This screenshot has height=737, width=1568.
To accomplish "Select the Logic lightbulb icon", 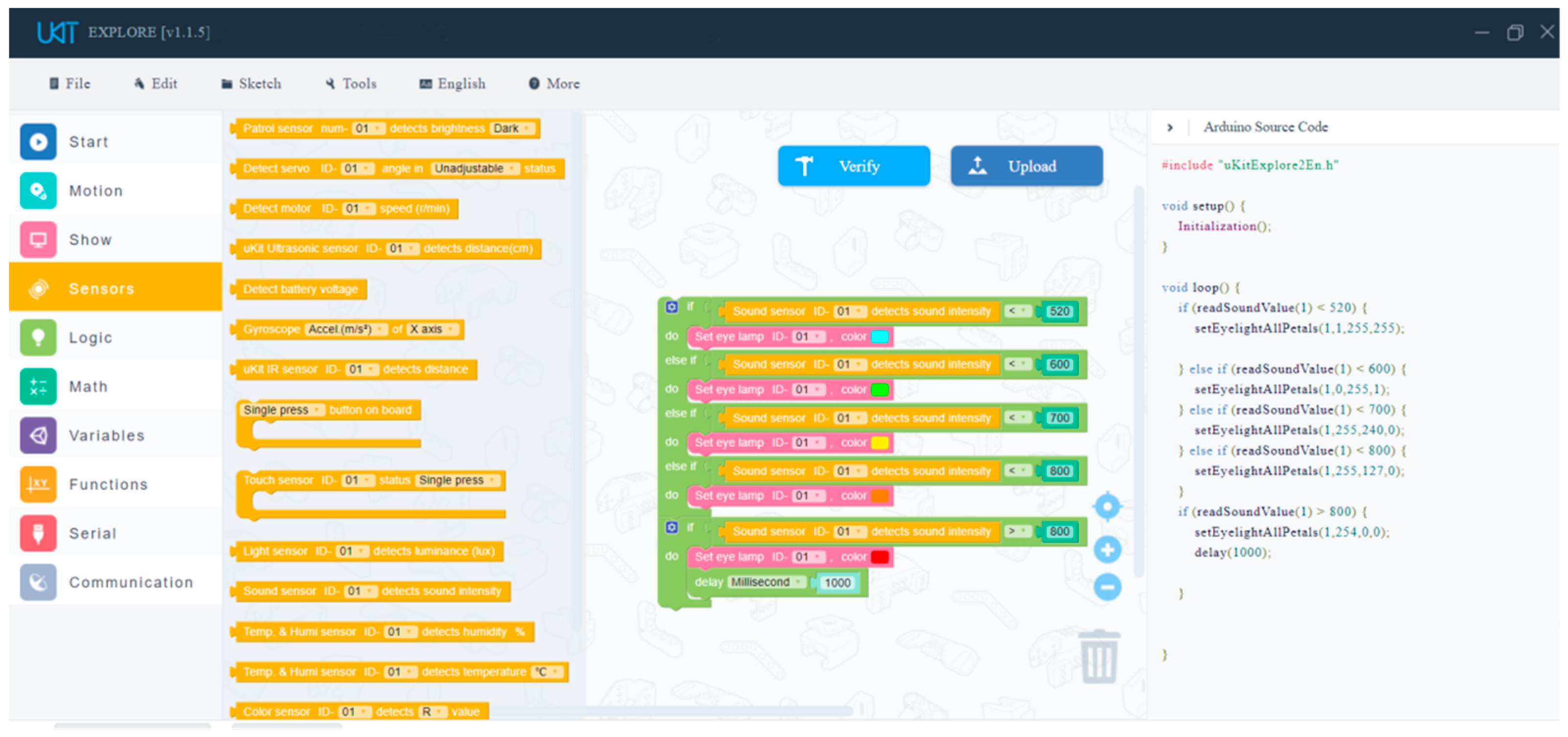I will [38, 337].
